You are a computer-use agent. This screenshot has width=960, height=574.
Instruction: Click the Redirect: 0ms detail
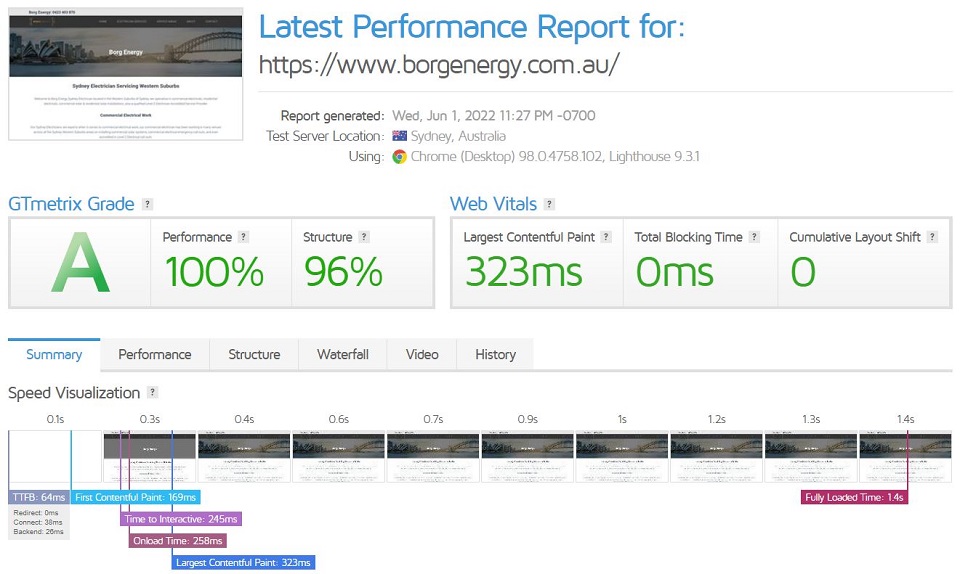[x=36, y=513]
